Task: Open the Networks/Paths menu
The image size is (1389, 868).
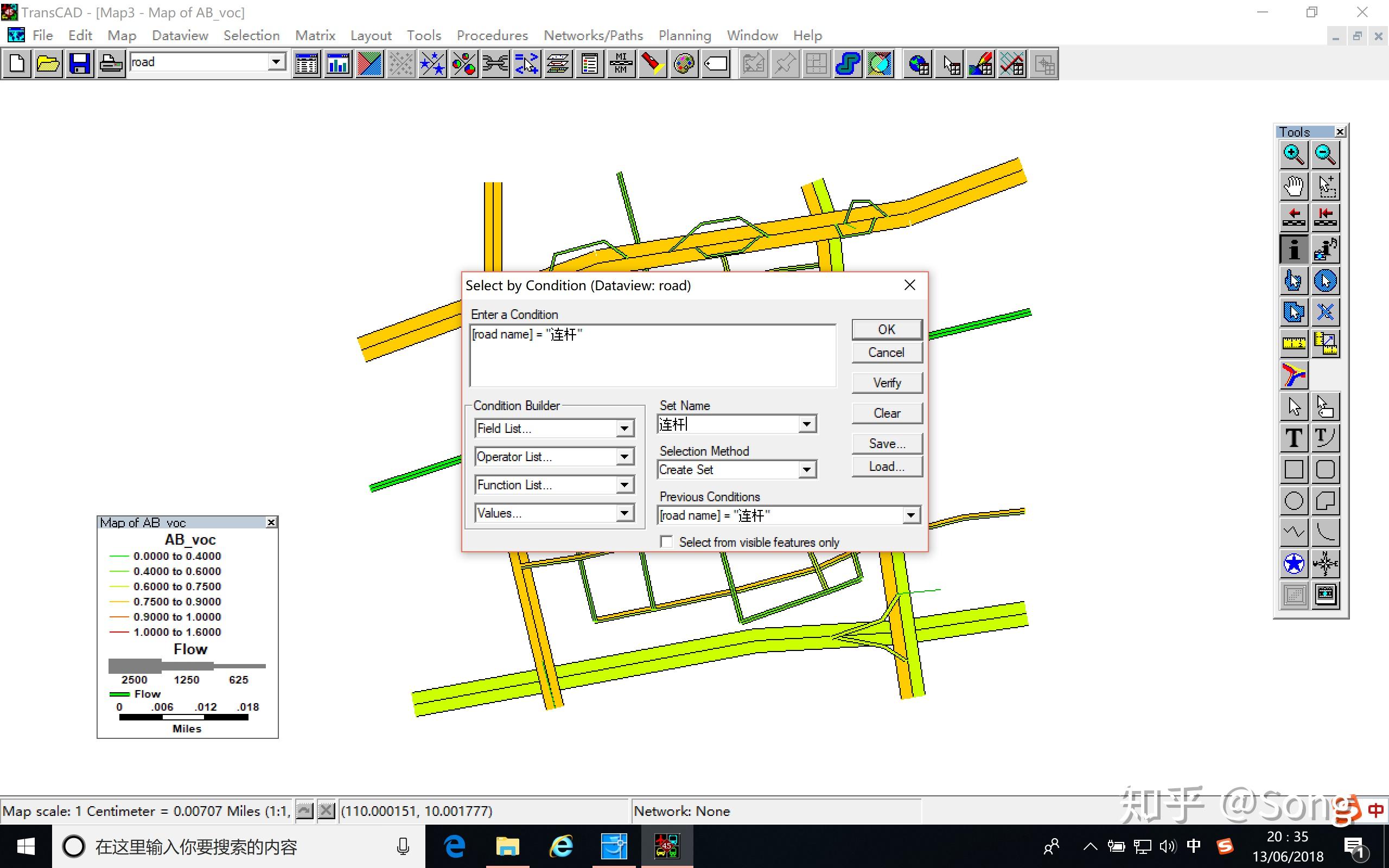Action: 593,36
